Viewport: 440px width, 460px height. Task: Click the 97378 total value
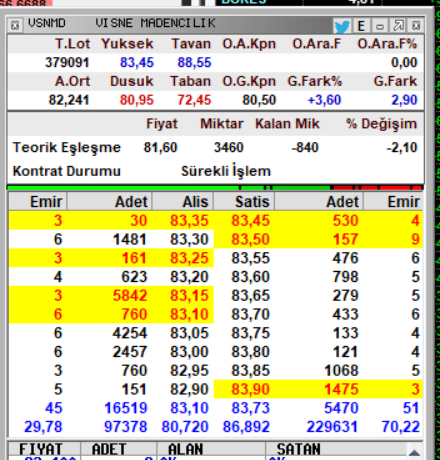pyautogui.click(x=126, y=427)
